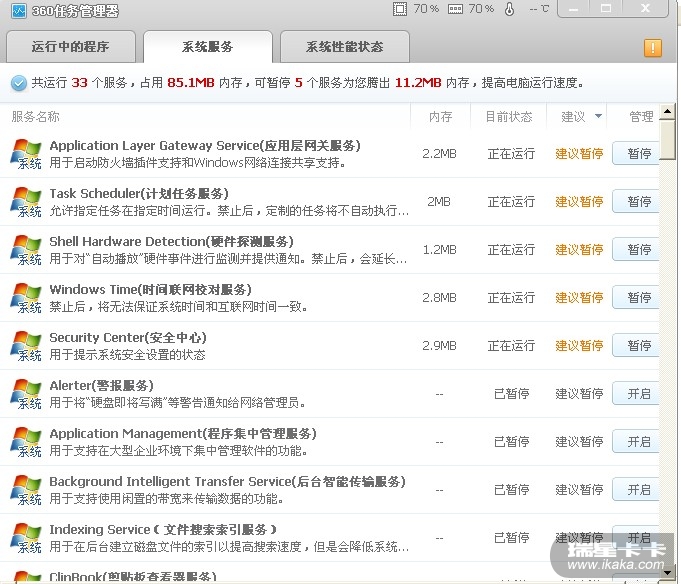Click 正在运行 status of Security Center

pyautogui.click(x=511, y=346)
